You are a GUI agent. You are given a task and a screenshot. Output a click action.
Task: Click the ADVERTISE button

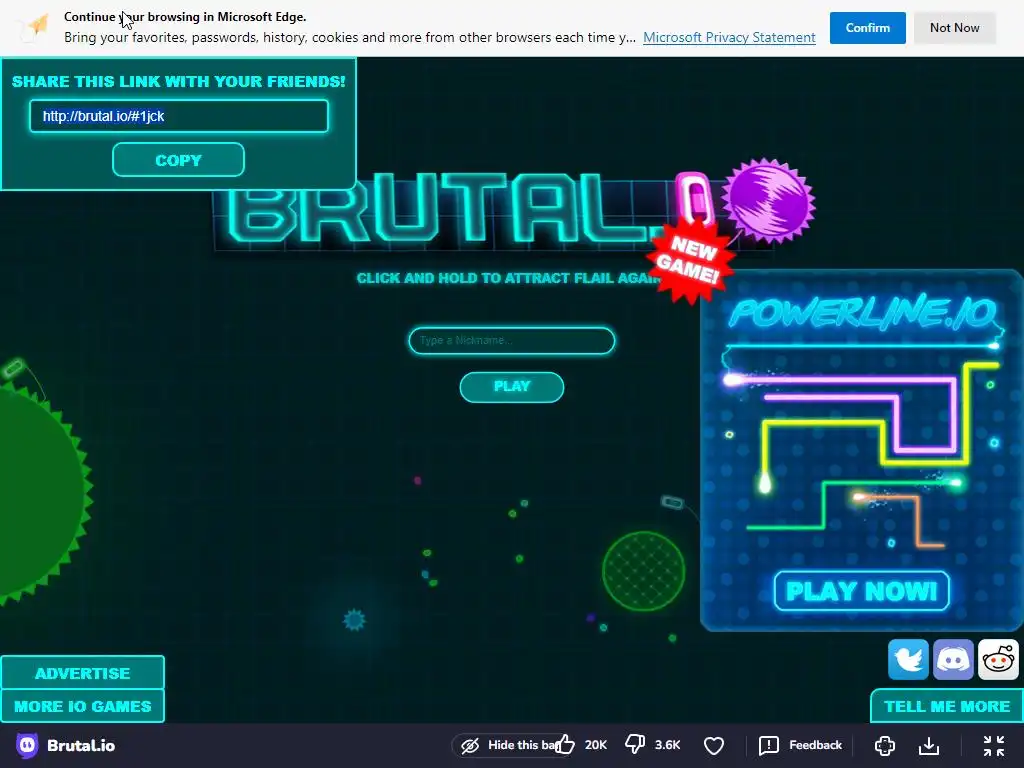point(82,673)
